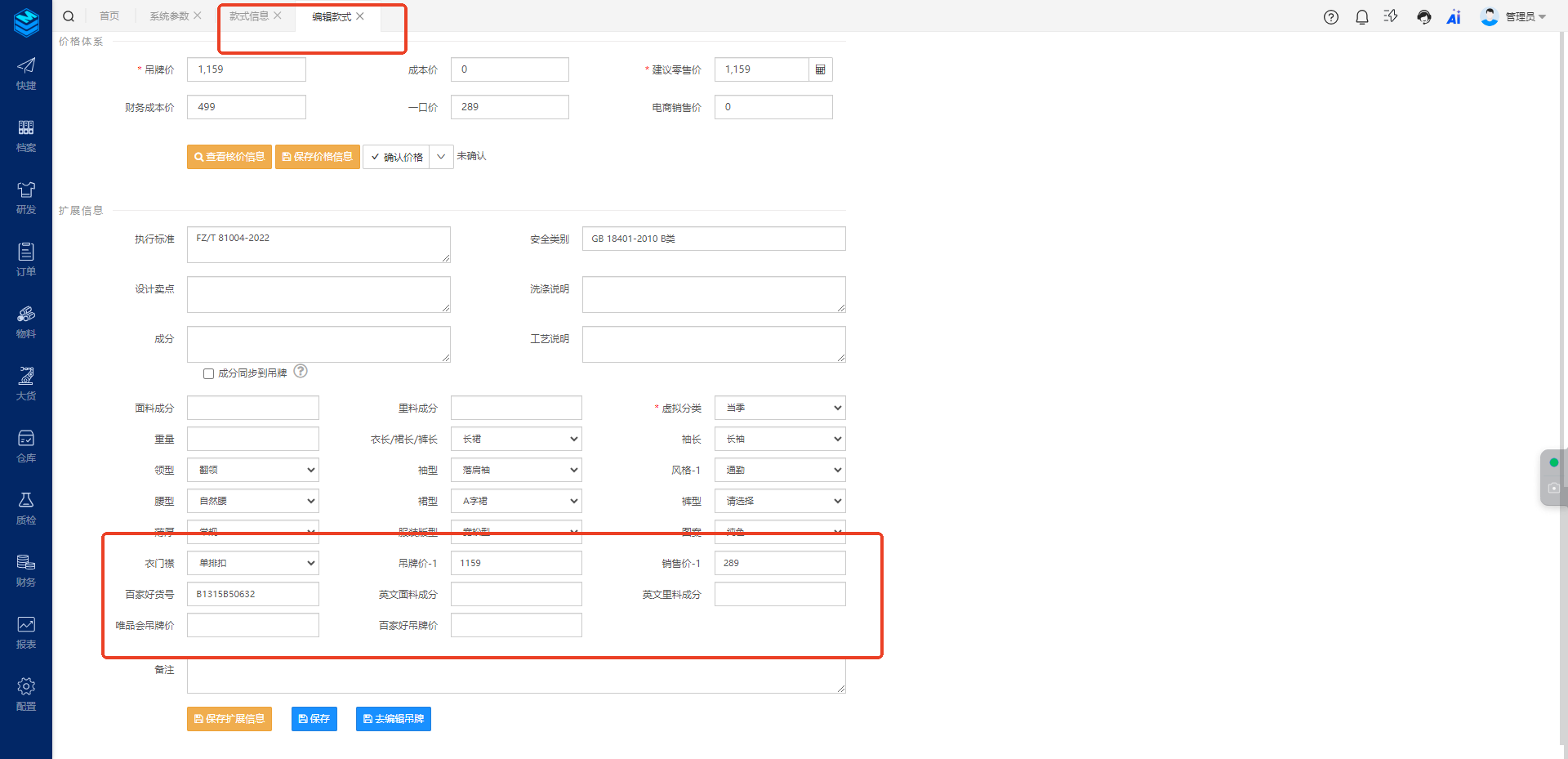
Task: Switch to the 系统参数 tab
Action: click(168, 16)
